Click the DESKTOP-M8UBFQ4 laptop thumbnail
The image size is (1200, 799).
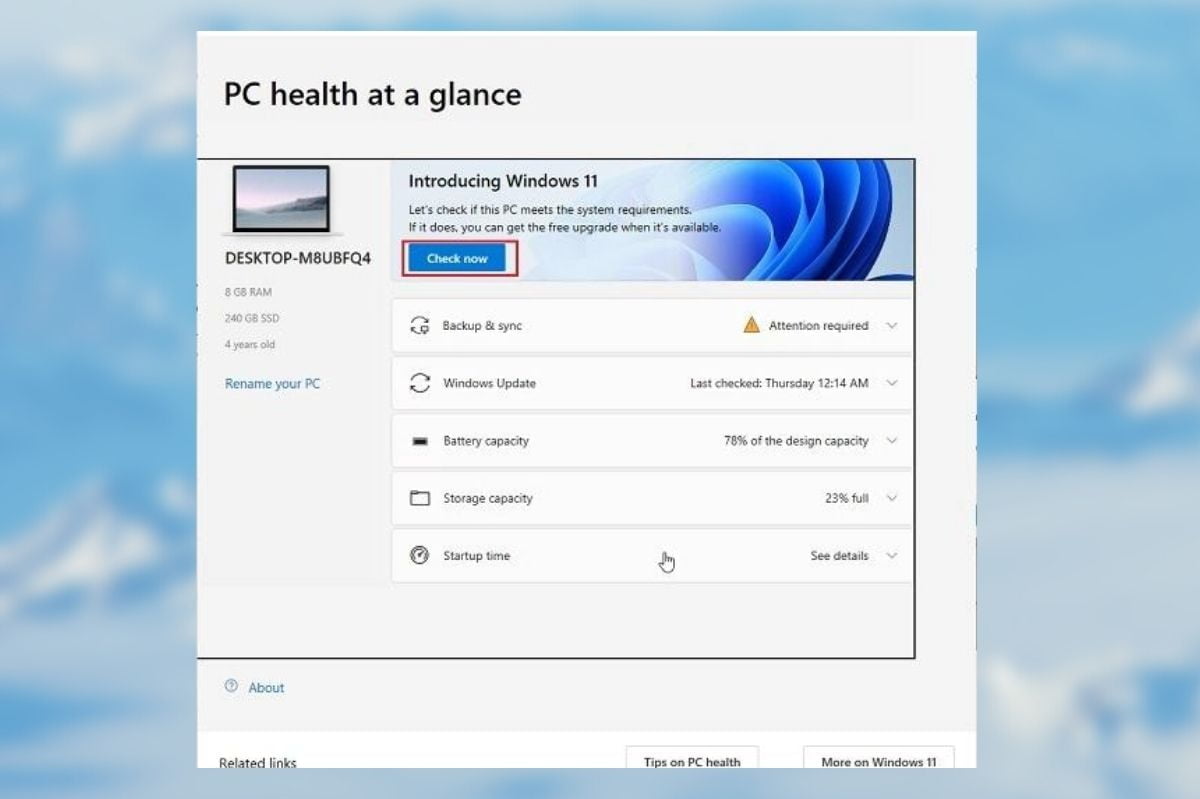pyautogui.click(x=281, y=200)
